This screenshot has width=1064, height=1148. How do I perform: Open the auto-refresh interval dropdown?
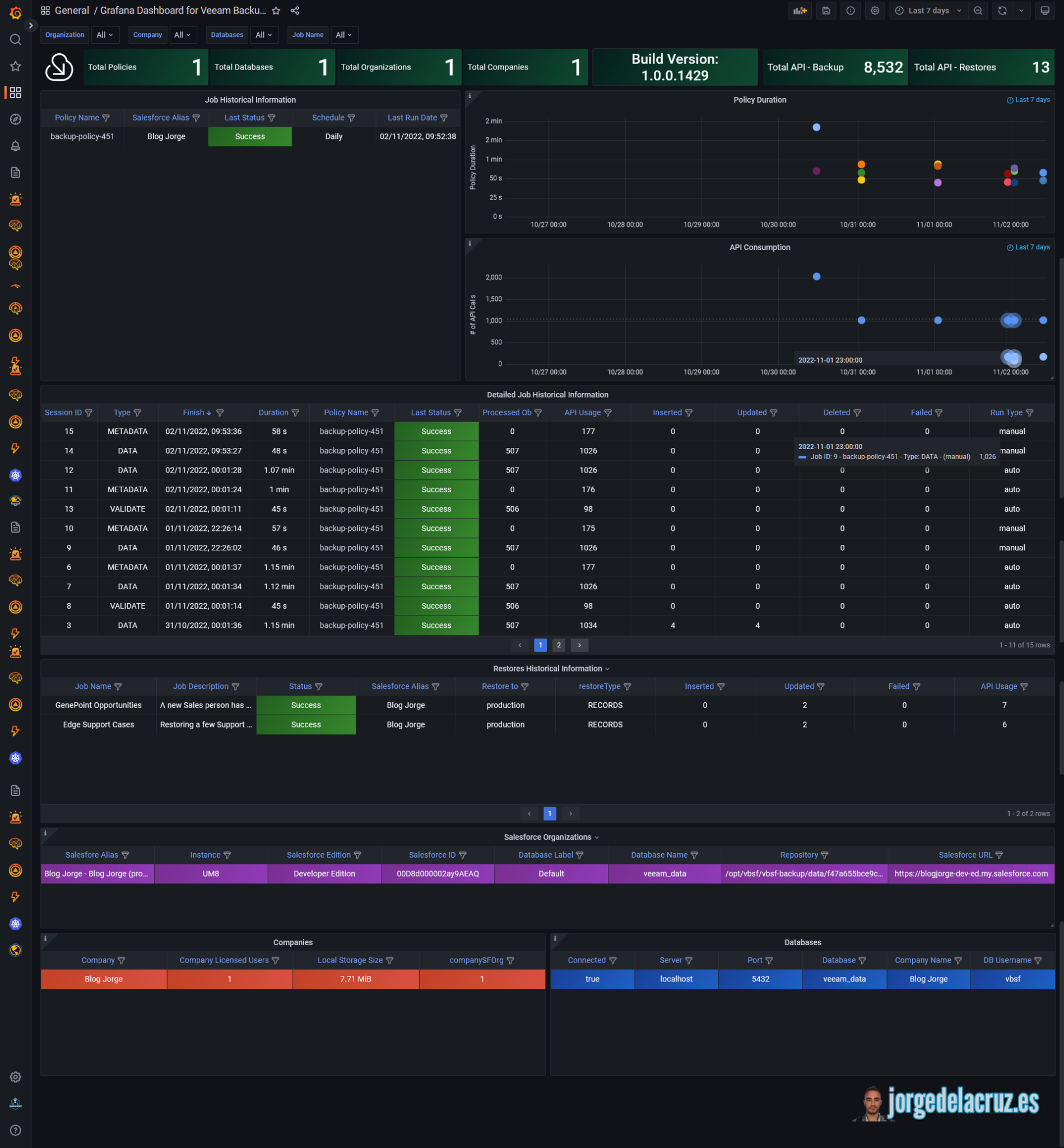point(1021,10)
